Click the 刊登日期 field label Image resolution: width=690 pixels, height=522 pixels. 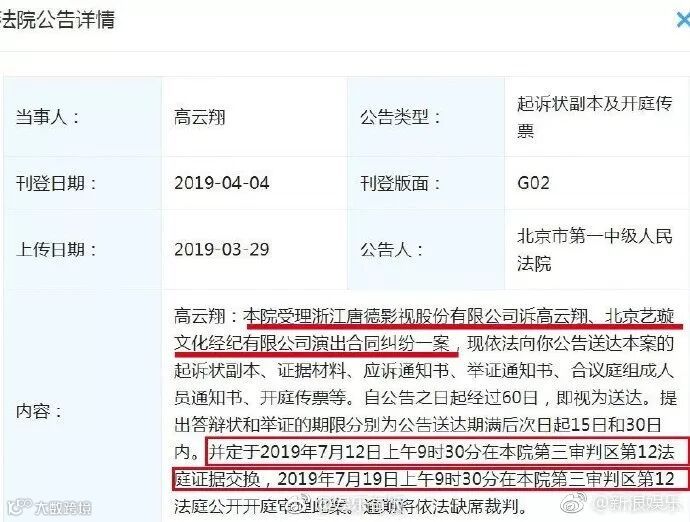pos(56,183)
